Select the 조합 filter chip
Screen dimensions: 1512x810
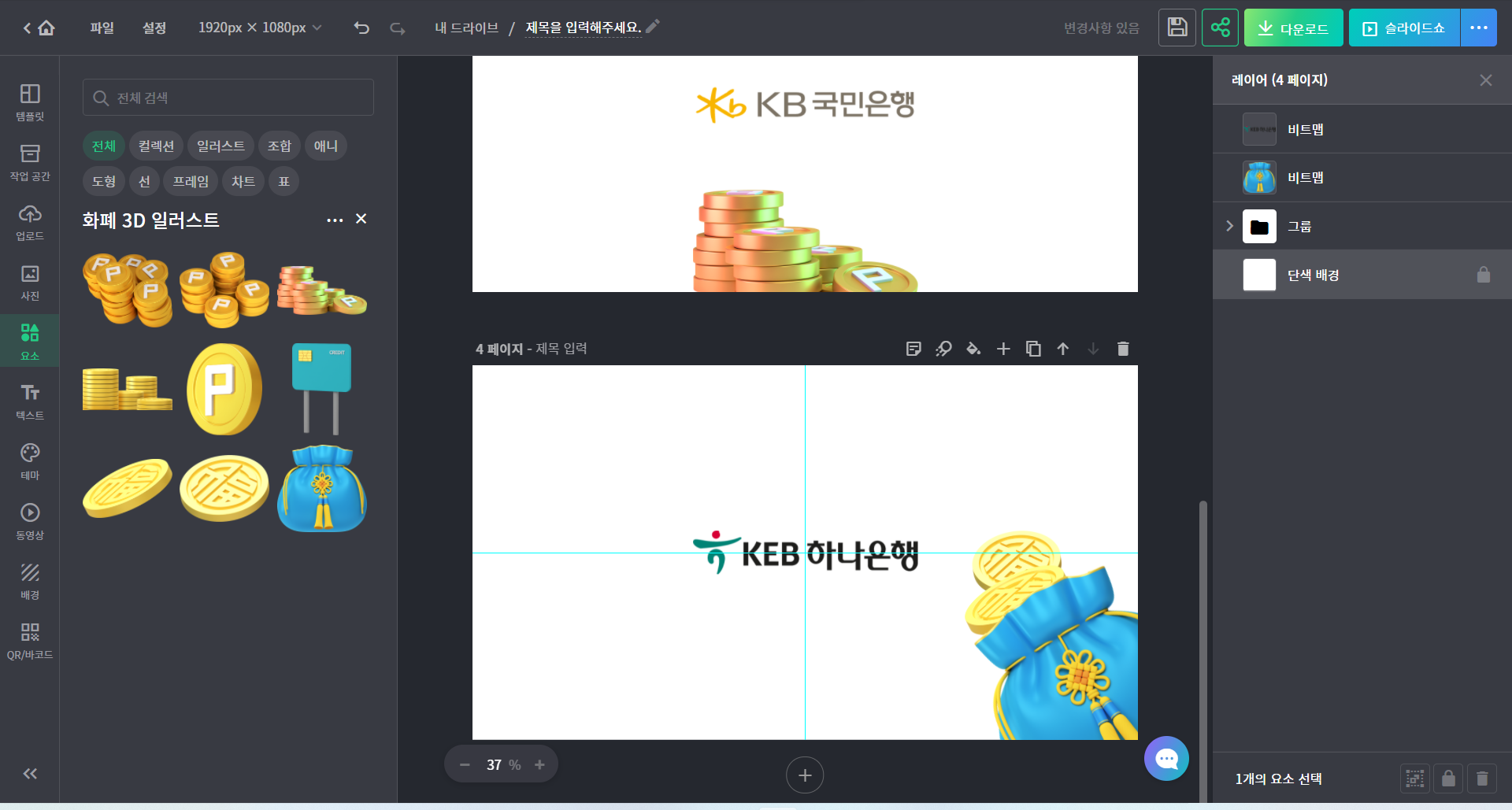[280, 146]
